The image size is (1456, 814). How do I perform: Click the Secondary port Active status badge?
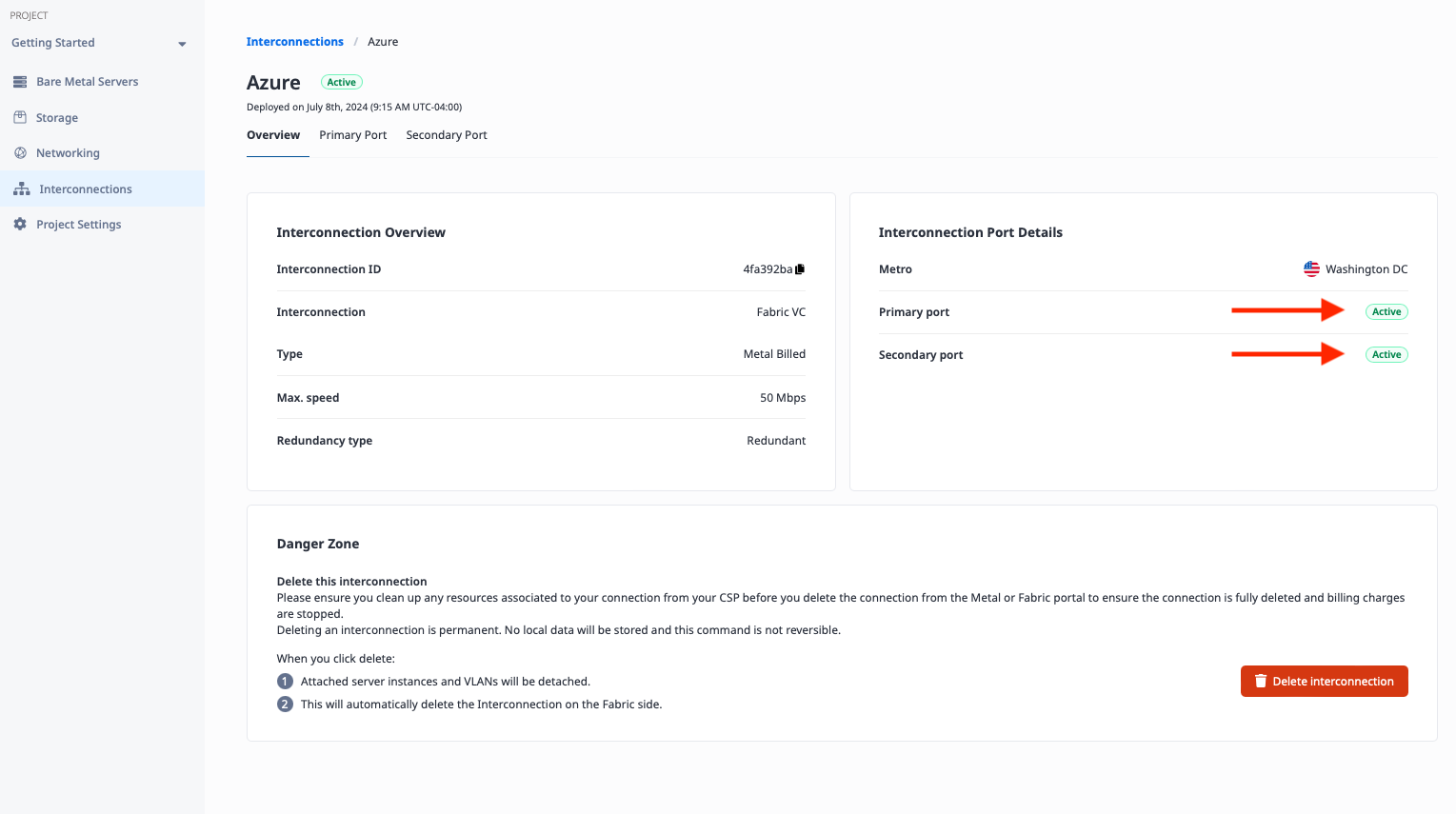(1386, 354)
